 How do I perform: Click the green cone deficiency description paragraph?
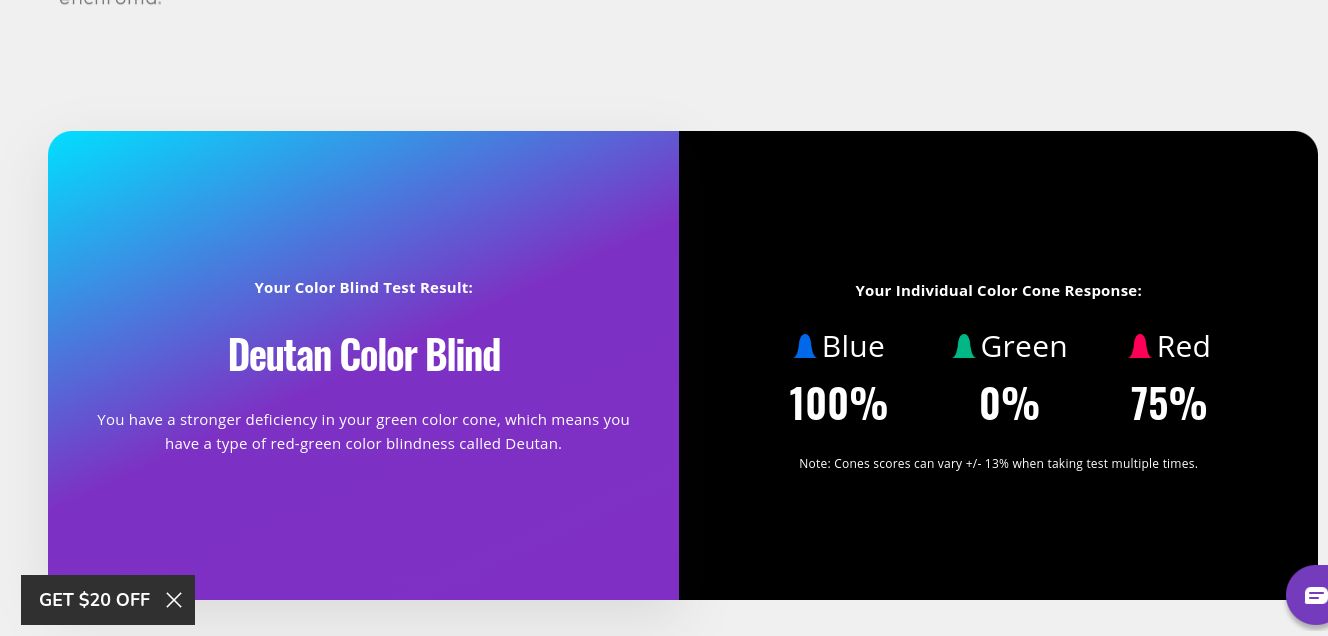[364, 432]
